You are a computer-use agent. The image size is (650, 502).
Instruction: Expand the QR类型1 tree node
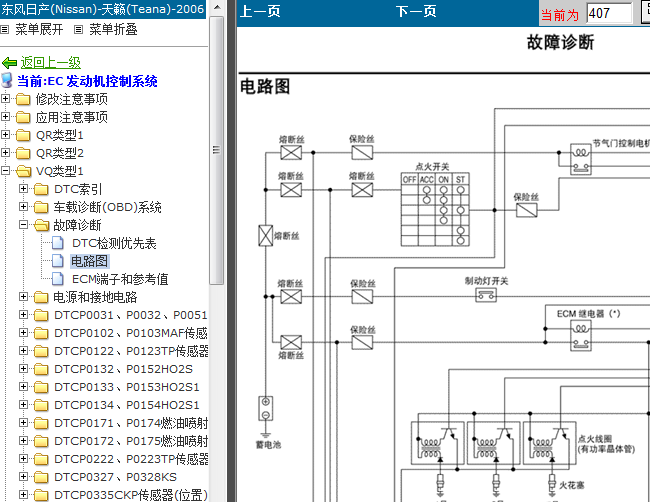pos(5,135)
